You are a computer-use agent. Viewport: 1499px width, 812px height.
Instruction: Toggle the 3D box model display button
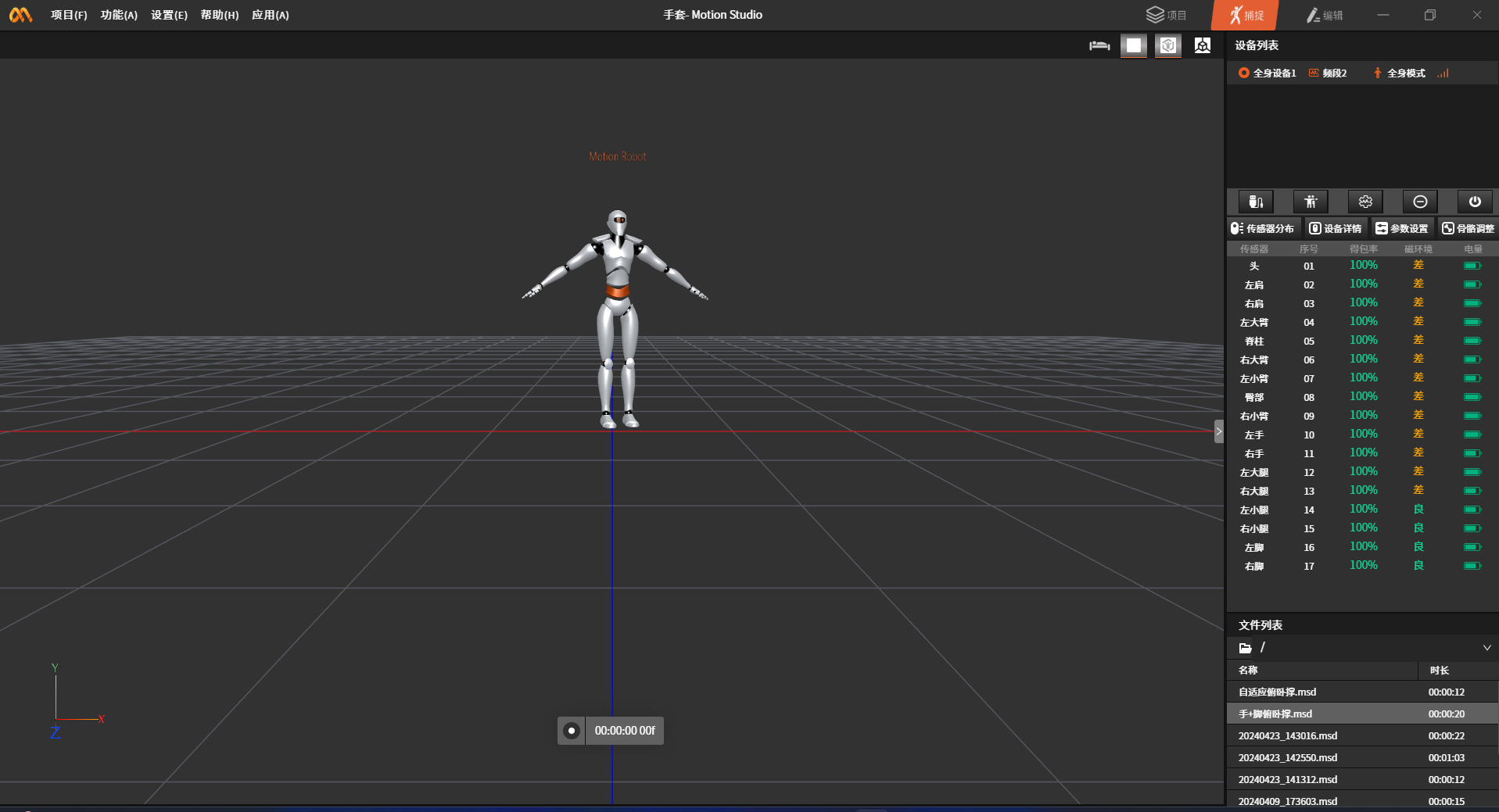click(x=1168, y=45)
